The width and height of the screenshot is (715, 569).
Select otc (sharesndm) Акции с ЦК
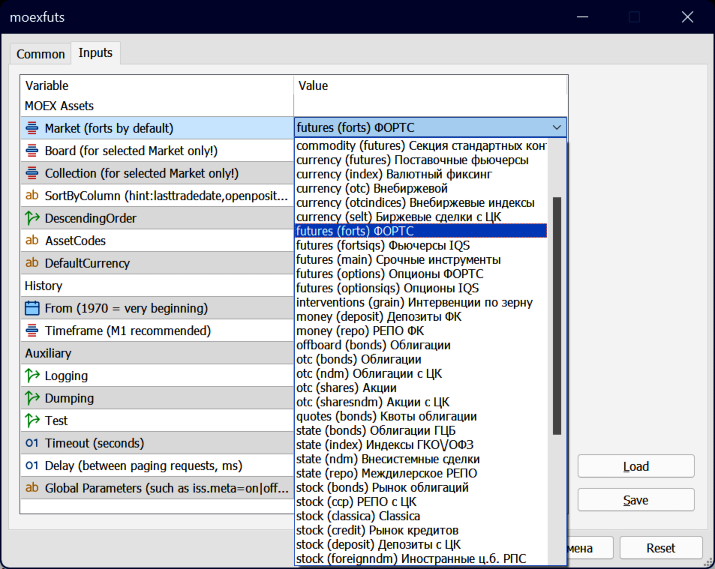point(421,402)
